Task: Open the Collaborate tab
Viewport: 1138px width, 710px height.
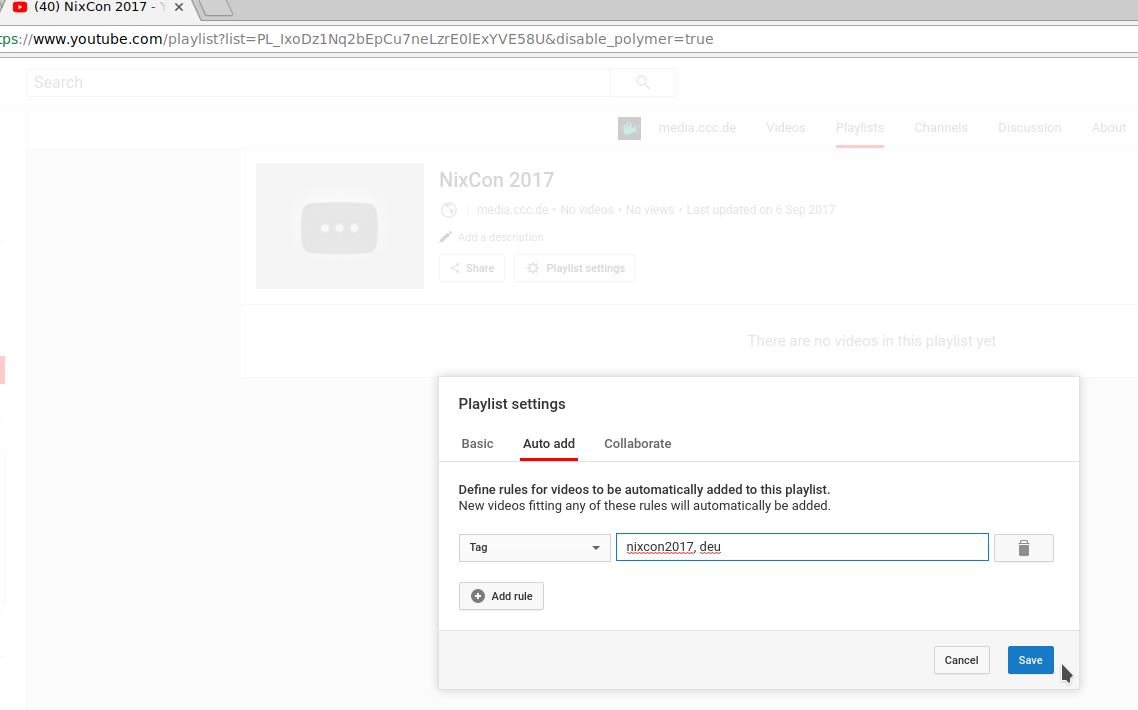Action: click(637, 444)
